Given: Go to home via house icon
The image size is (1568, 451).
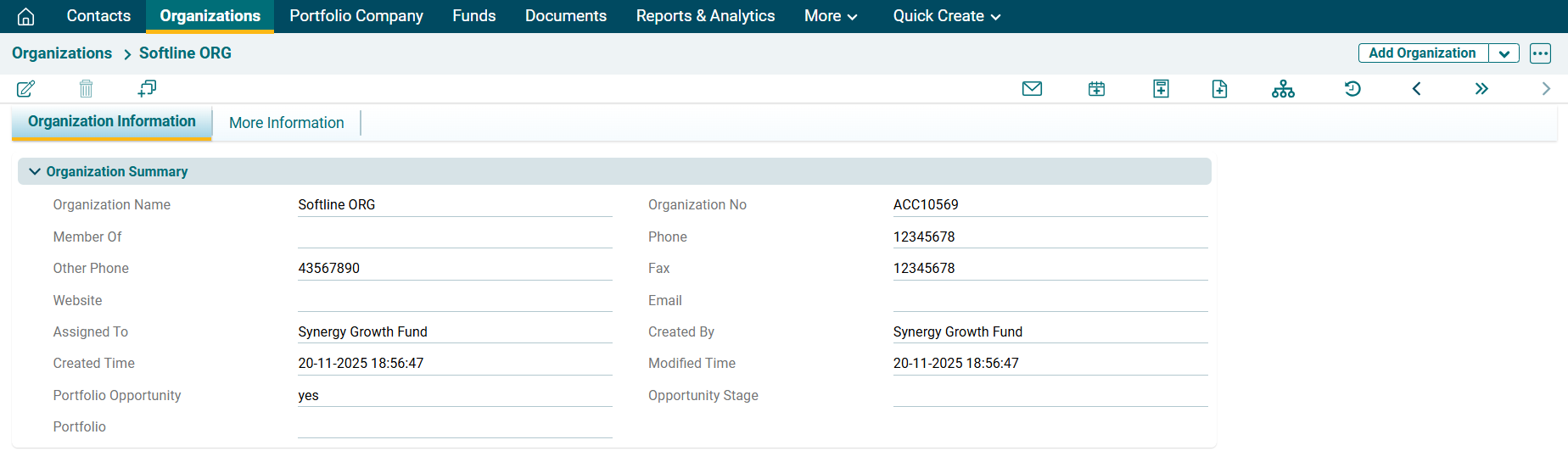Looking at the screenshot, I should [26, 16].
